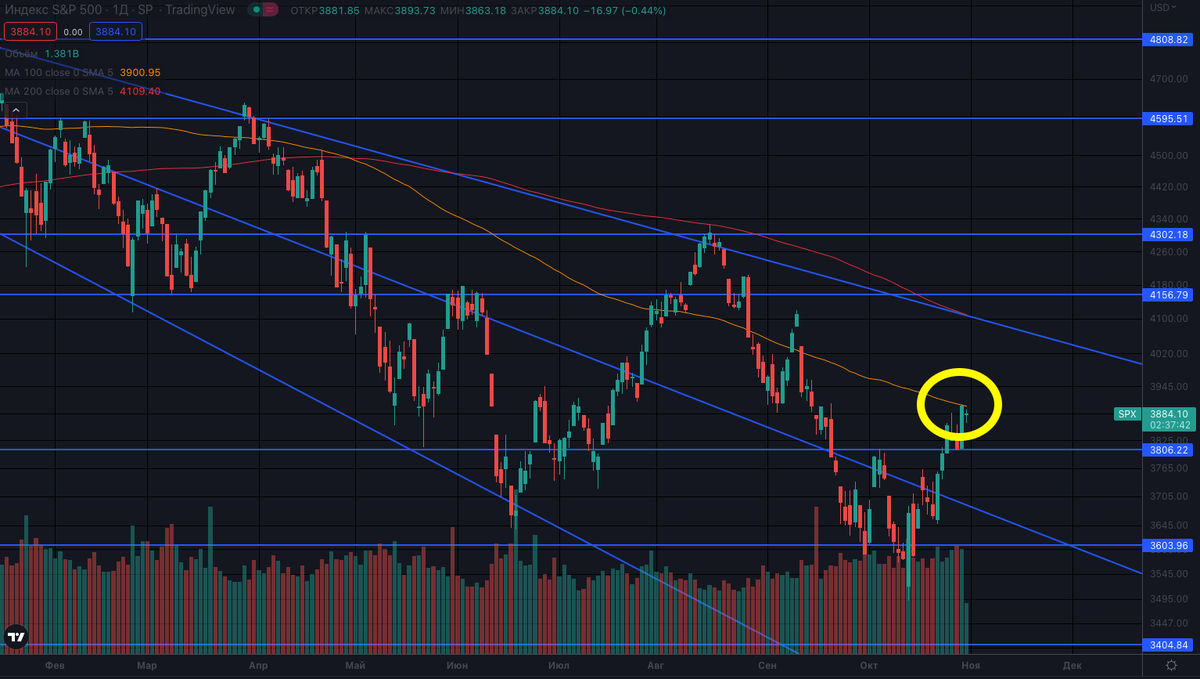
Task: Click the blue 3884.10 buy price box
Action: coord(115,32)
